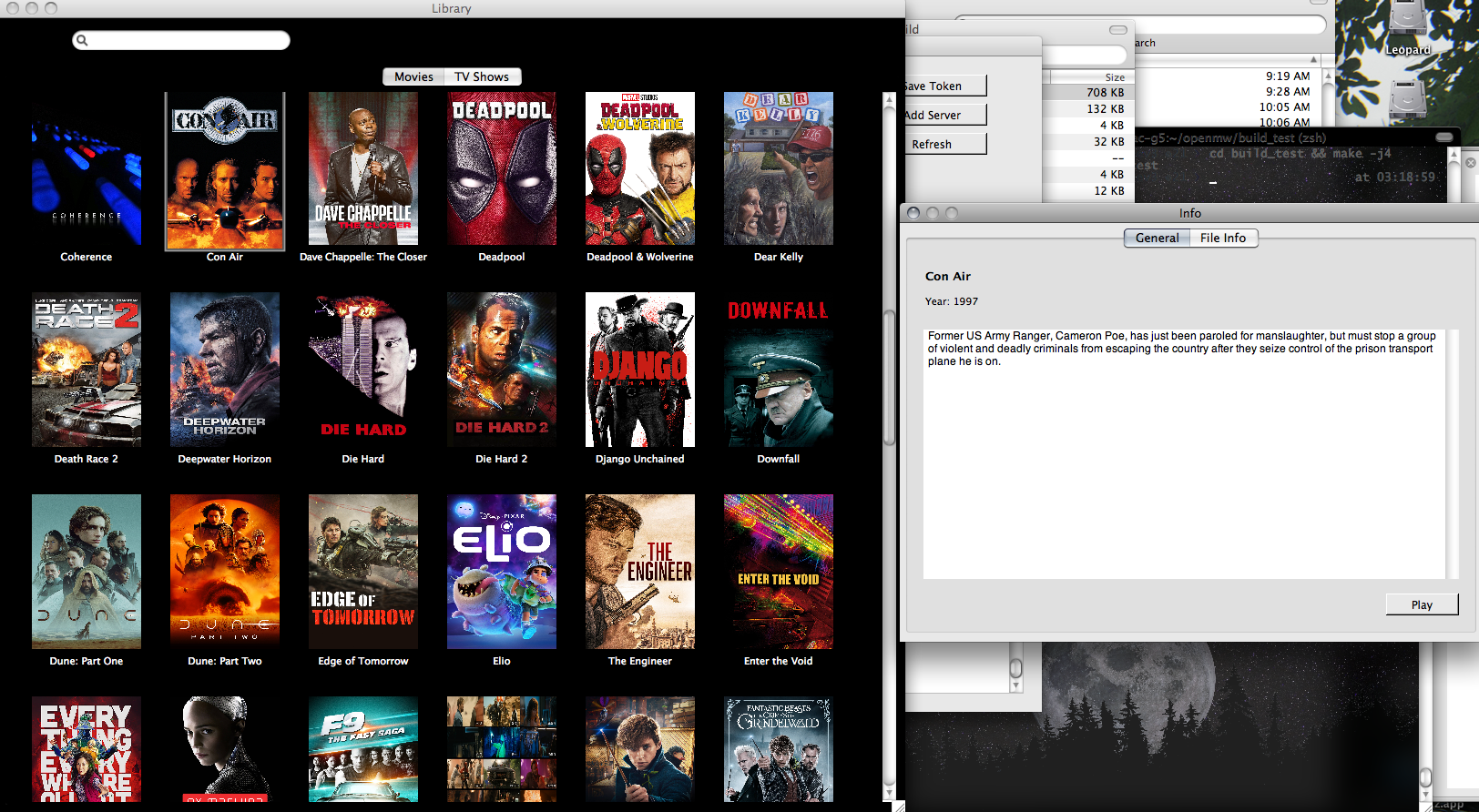
Task: Click the Con Air plot description text
Action: [x=1182, y=349]
